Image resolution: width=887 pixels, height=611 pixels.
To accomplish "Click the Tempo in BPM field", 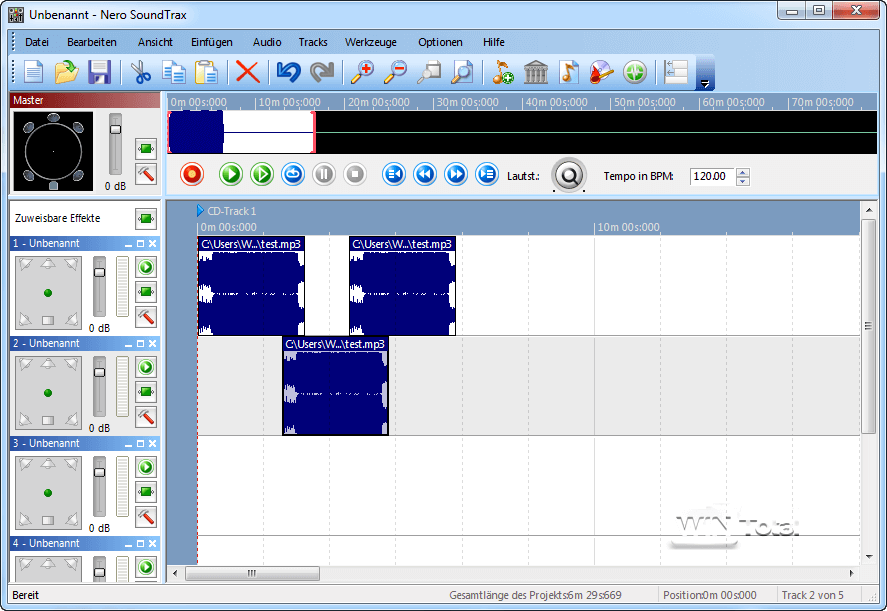I will coord(712,177).
